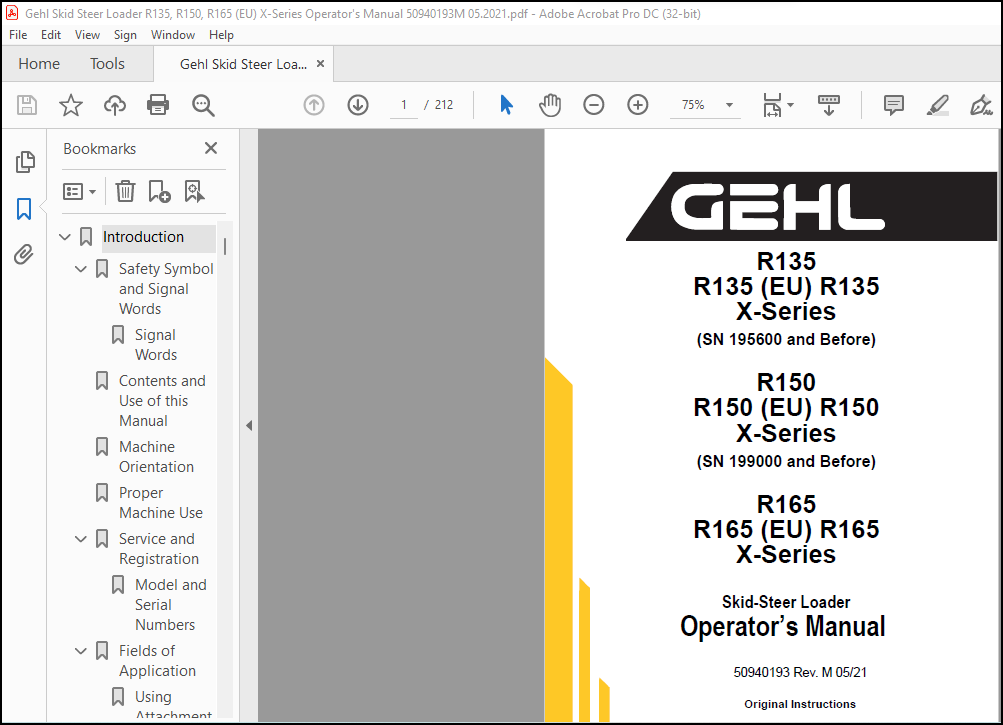Collapse the navigation pane arrow
This screenshot has width=1003, height=725.
coord(249,426)
